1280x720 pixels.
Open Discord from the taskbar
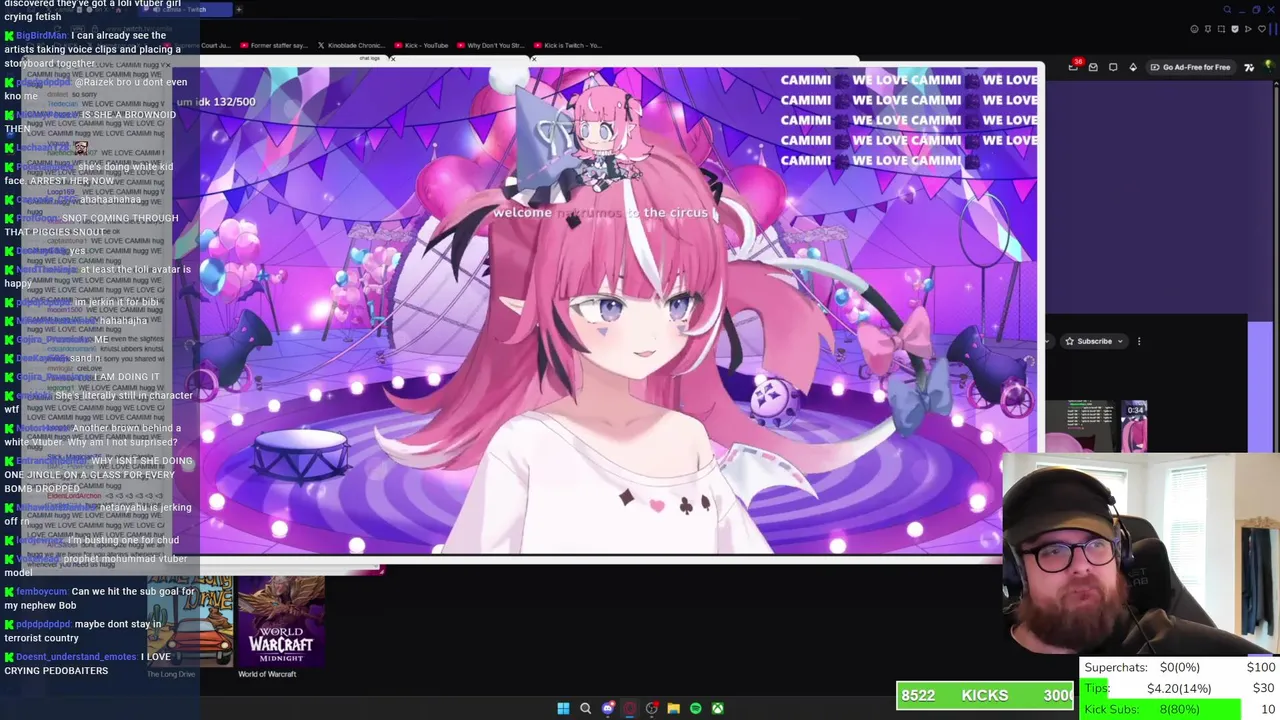click(x=608, y=709)
